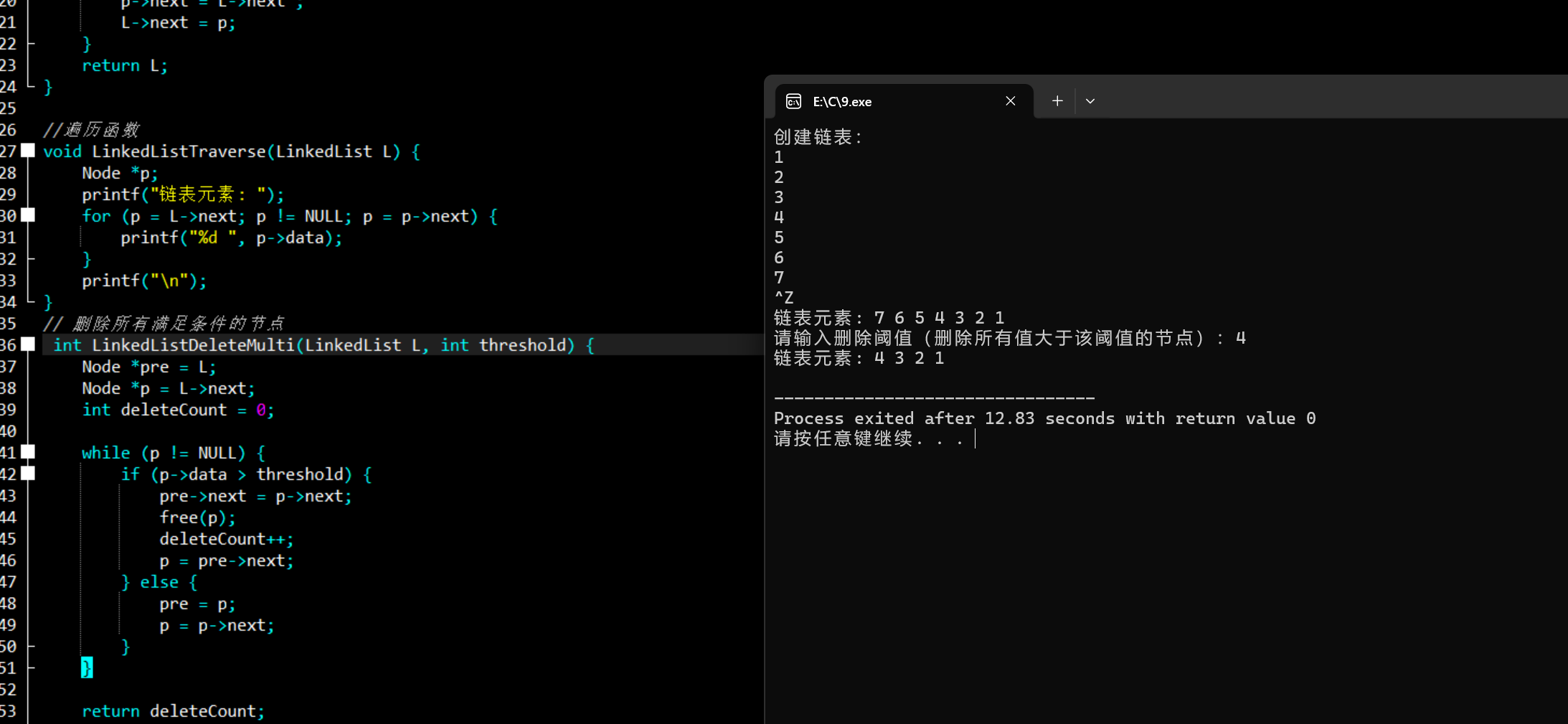Click the line 'pre->next = p->next;'
Image resolution: width=1568 pixels, height=724 pixels.
[x=255, y=496]
